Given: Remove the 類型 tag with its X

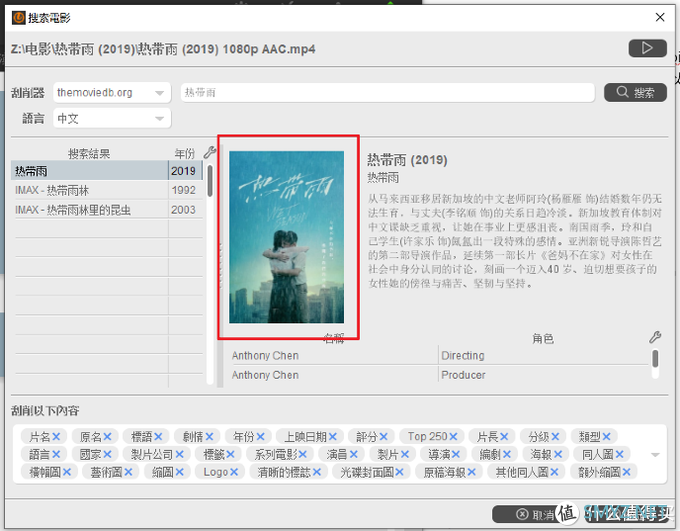Looking at the screenshot, I should 606,436.
